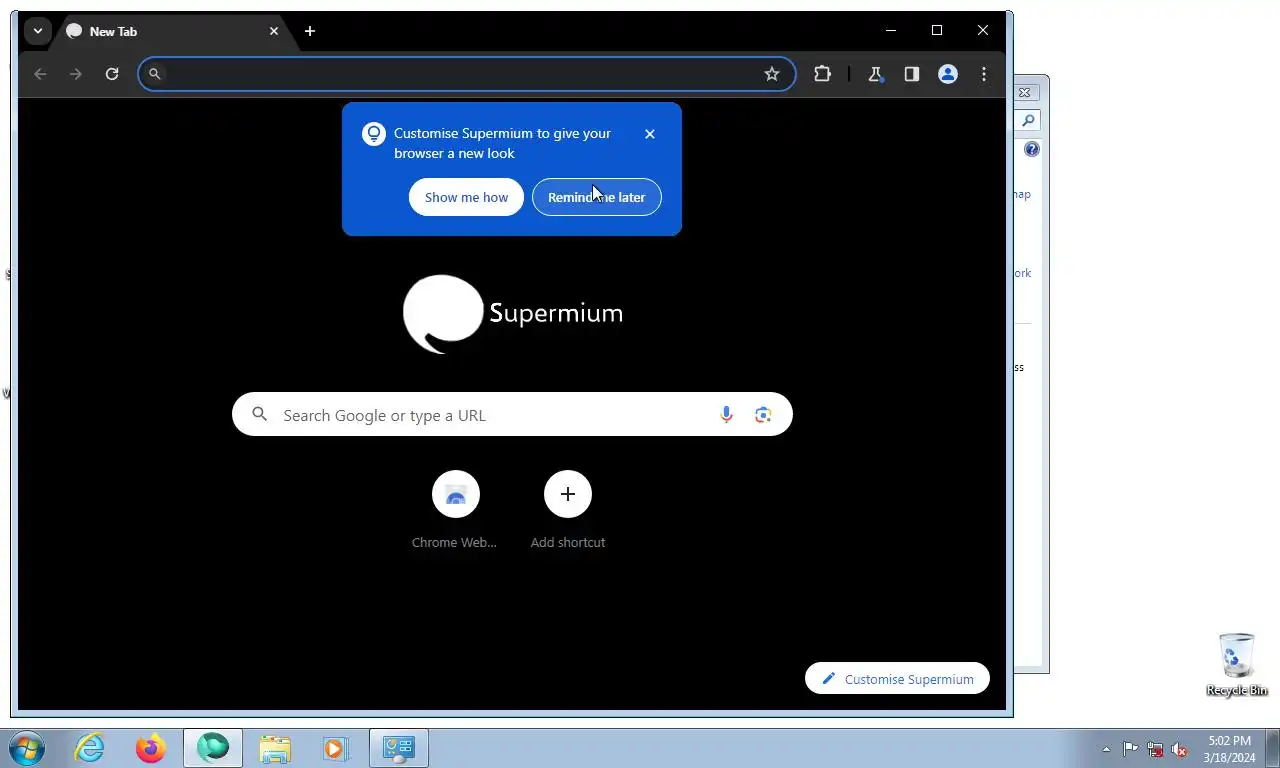Click the browser back arrow
The width and height of the screenshot is (1280, 768).
[40, 74]
